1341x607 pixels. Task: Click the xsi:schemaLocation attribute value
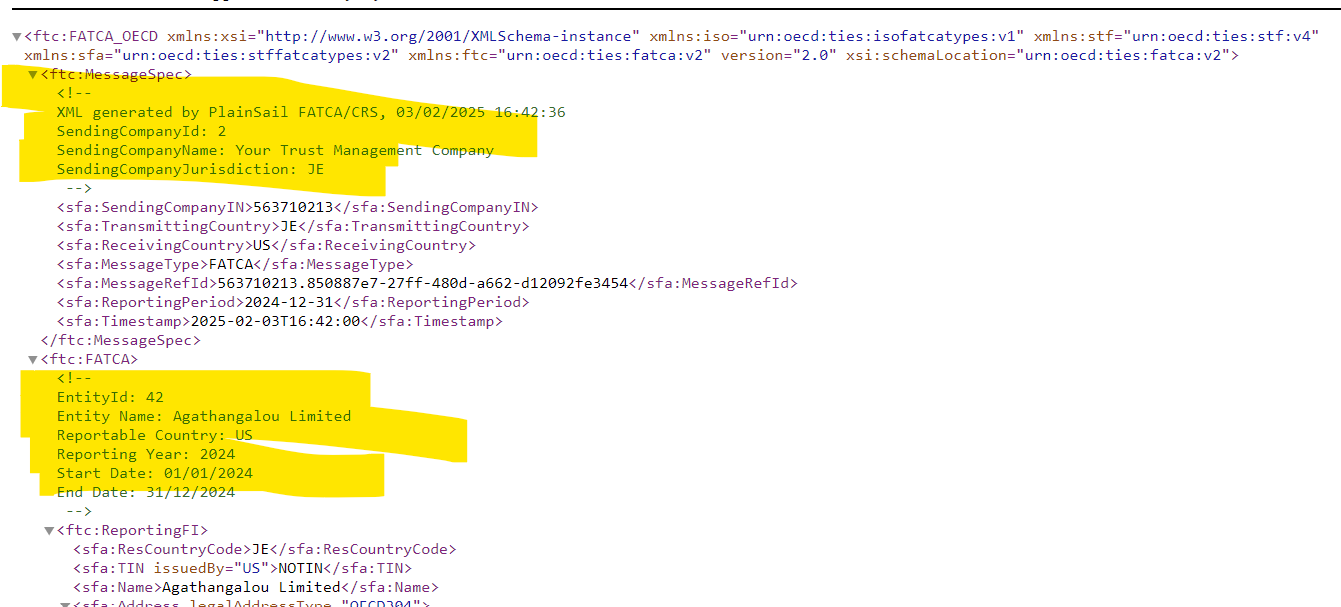pyautogui.click(x=1128, y=55)
